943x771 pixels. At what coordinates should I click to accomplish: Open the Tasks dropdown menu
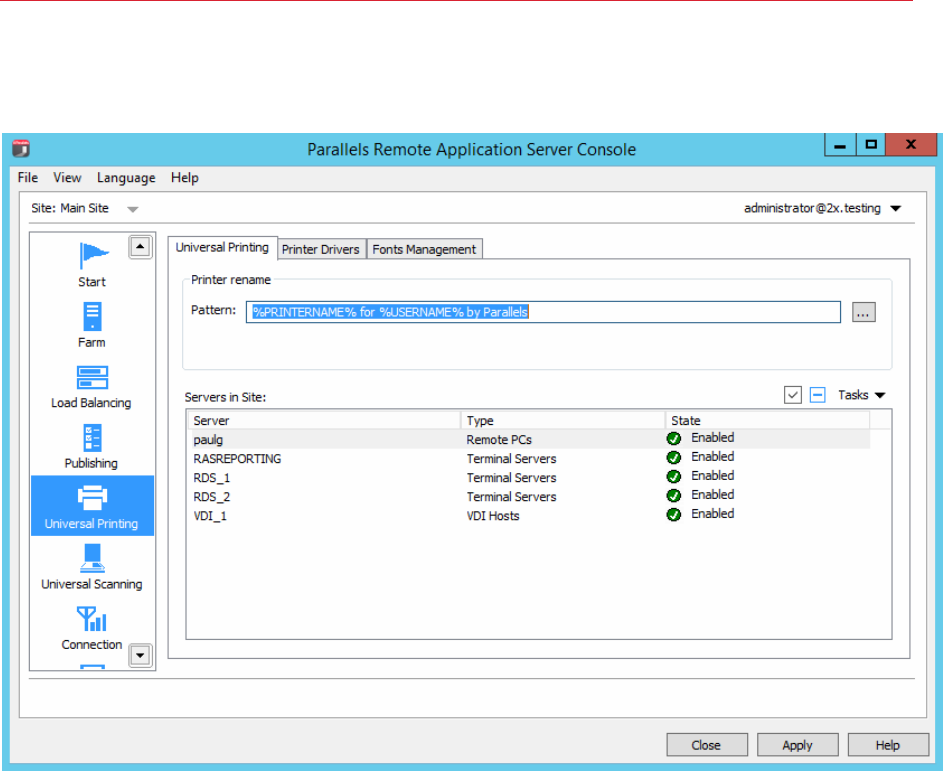862,395
